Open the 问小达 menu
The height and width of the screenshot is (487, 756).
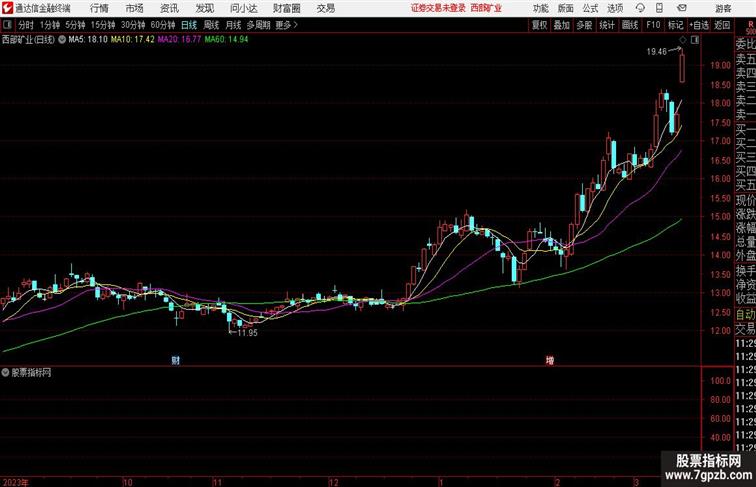(x=243, y=8)
